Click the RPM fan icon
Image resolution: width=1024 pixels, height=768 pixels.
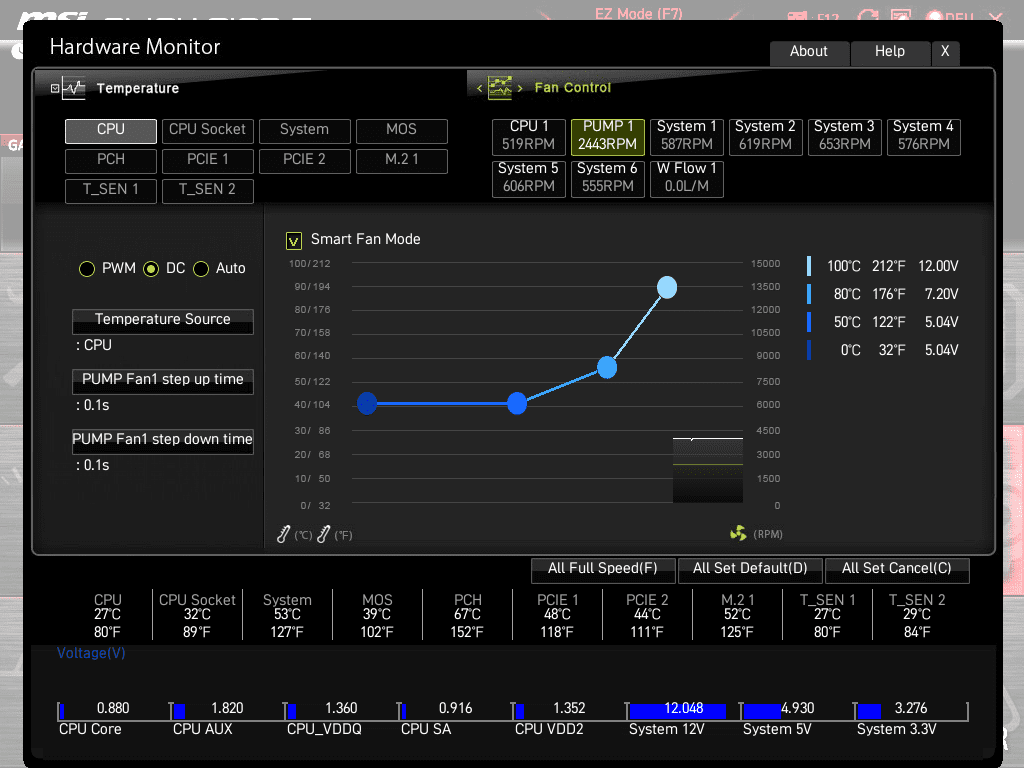[x=738, y=534]
